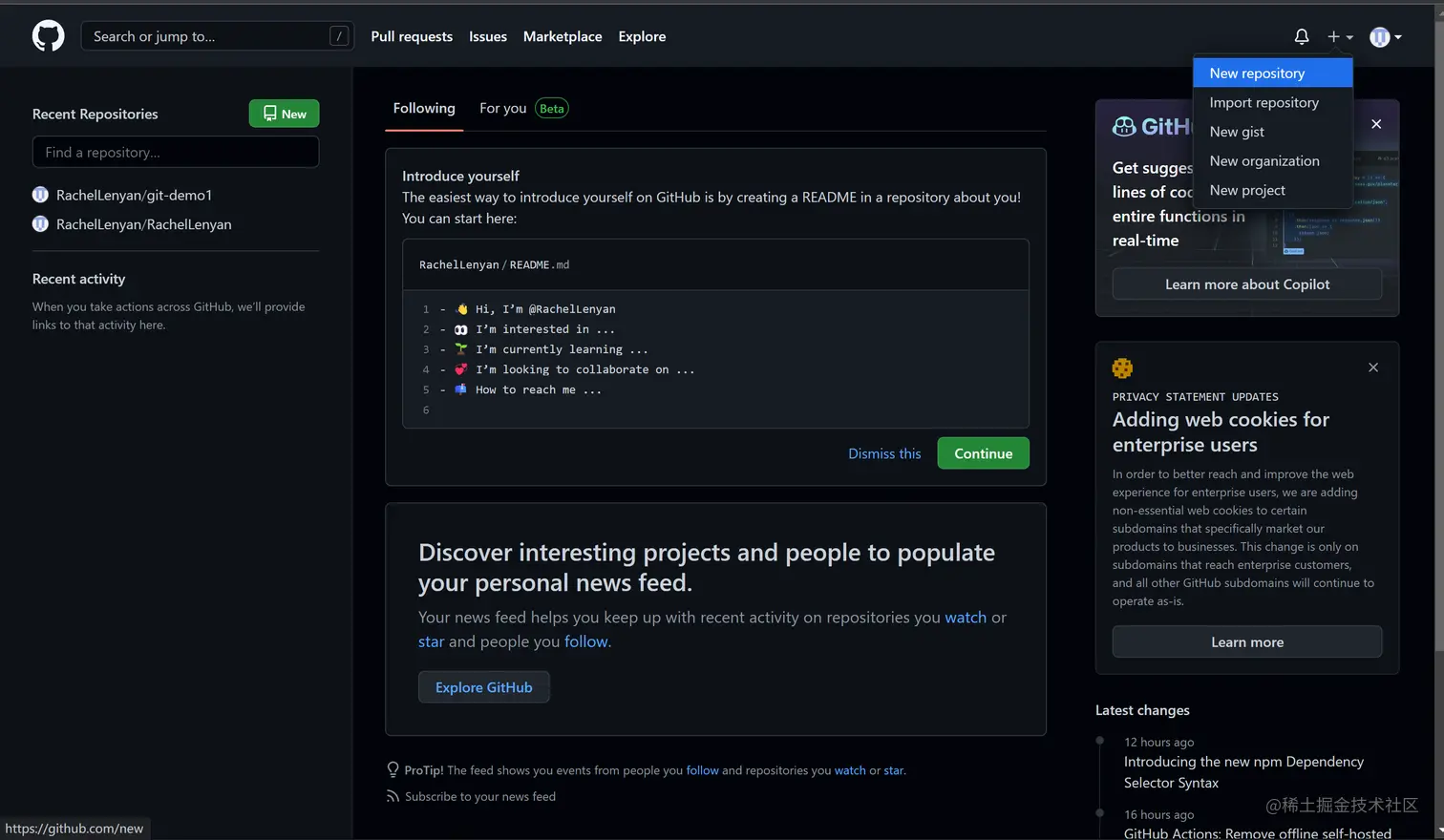Image resolution: width=1444 pixels, height=840 pixels.
Task: Click the Explore GitHub button
Action: click(484, 687)
